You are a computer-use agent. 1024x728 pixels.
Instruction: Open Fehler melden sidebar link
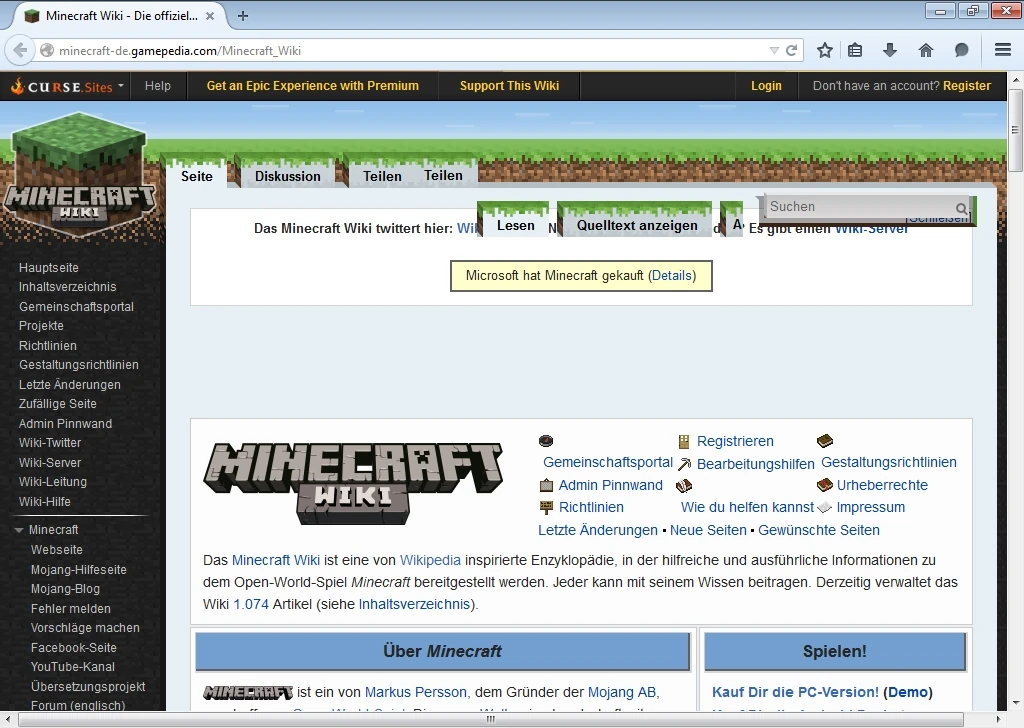(71, 609)
